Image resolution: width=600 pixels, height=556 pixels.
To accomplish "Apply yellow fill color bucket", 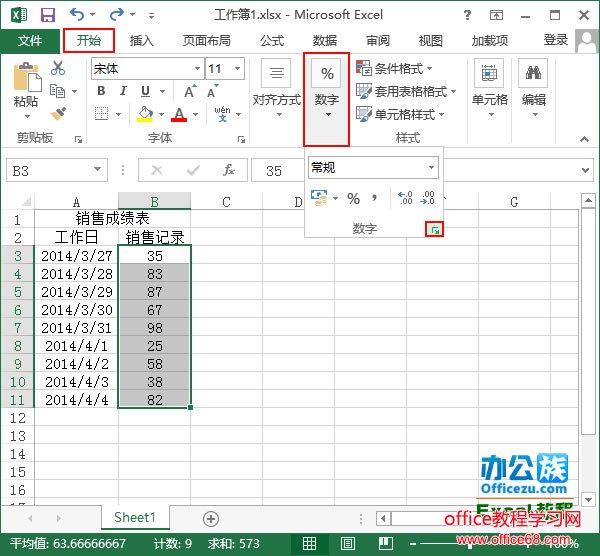I will tap(145, 114).
